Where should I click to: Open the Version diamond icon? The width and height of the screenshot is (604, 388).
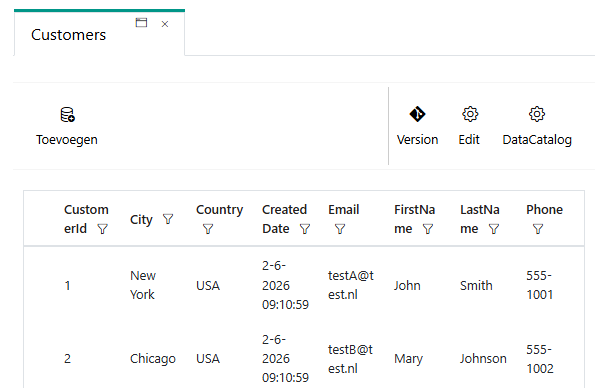(417, 114)
